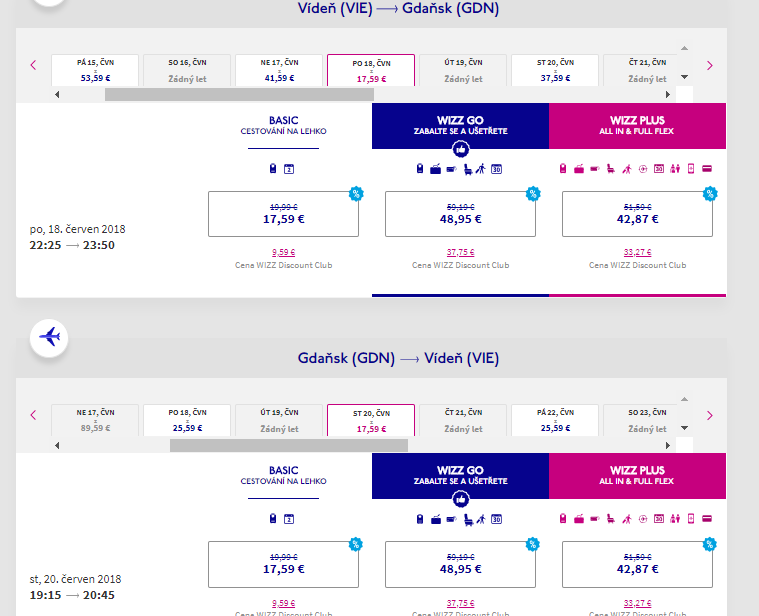This screenshot has height=616, width=759.
Task: Select the PÁ 22, ČVN date tab
Action: click(555, 420)
